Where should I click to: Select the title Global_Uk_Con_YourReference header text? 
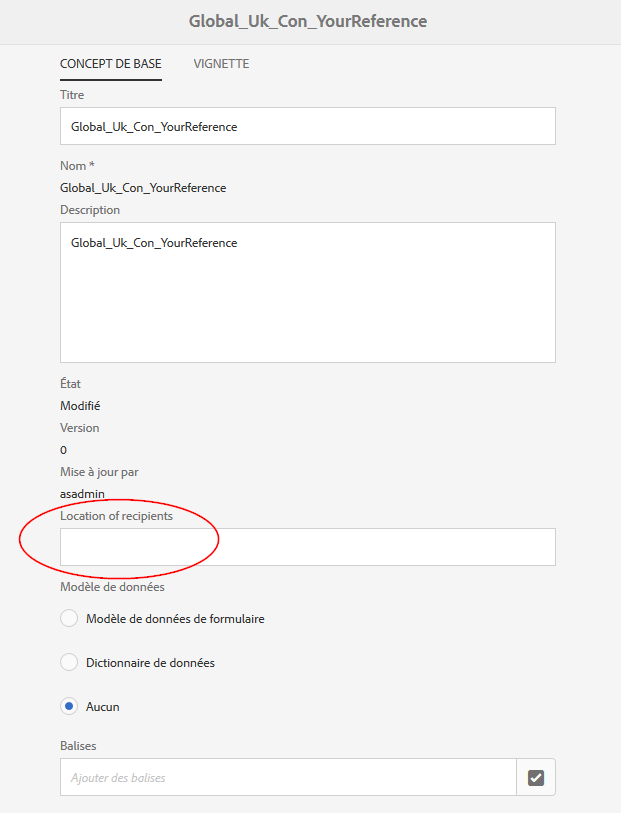pyautogui.click(x=307, y=21)
